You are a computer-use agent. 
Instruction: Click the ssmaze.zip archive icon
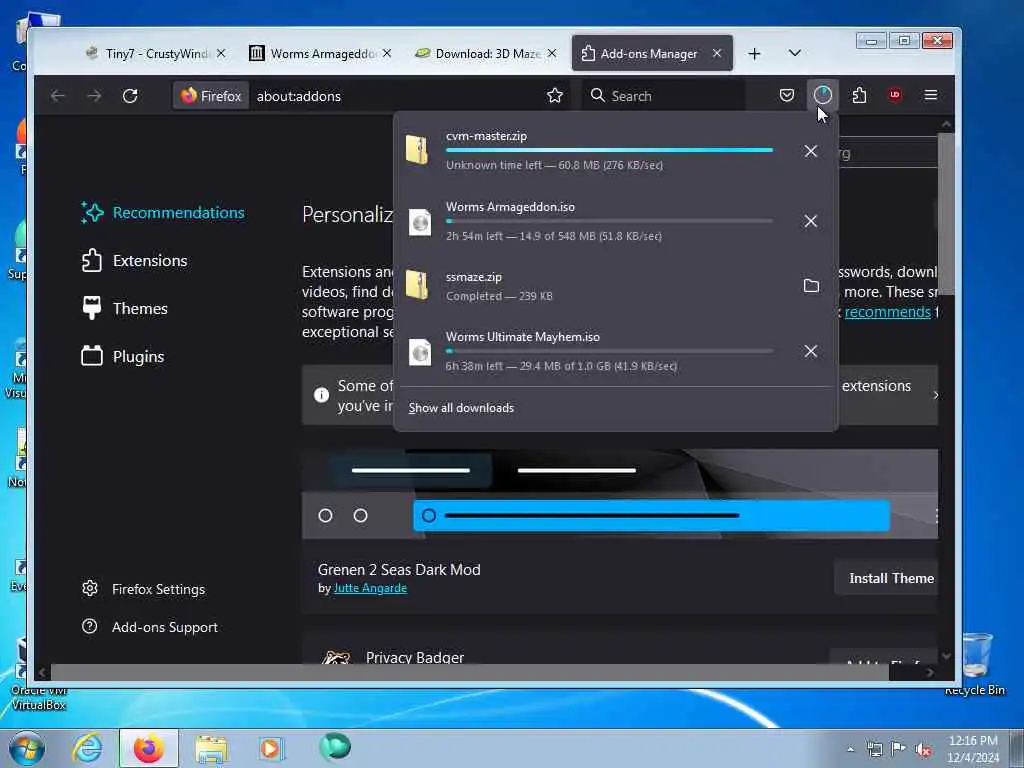click(418, 285)
